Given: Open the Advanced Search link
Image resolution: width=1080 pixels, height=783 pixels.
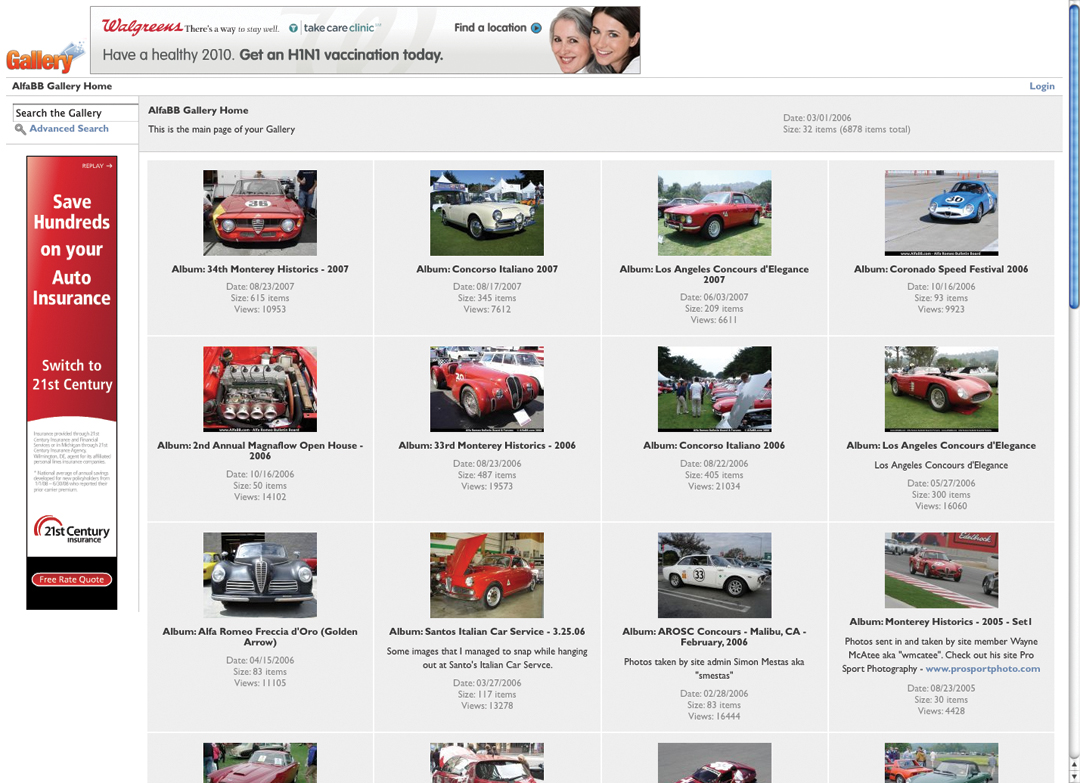Looking at the screenshot, I should [x=68, y=129].
